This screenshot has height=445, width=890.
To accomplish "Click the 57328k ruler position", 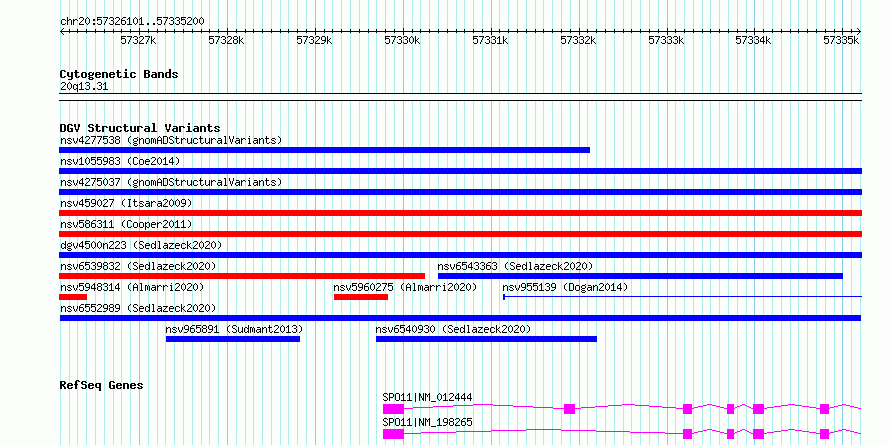I will [226, 40].
